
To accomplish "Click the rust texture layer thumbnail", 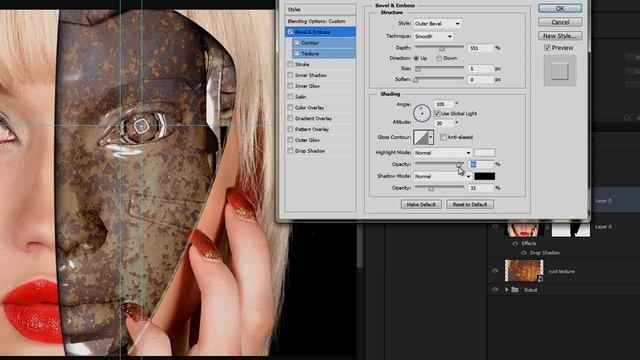I will 524,271.
